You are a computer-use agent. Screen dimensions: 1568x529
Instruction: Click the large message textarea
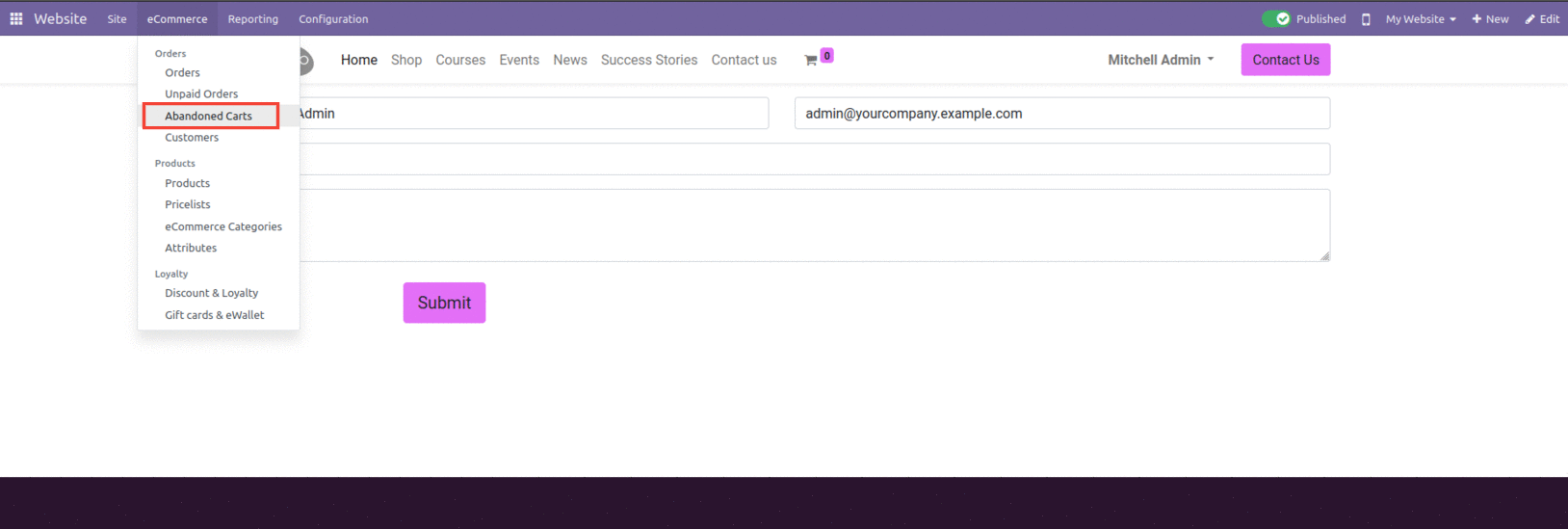click(x=815, y=225)
